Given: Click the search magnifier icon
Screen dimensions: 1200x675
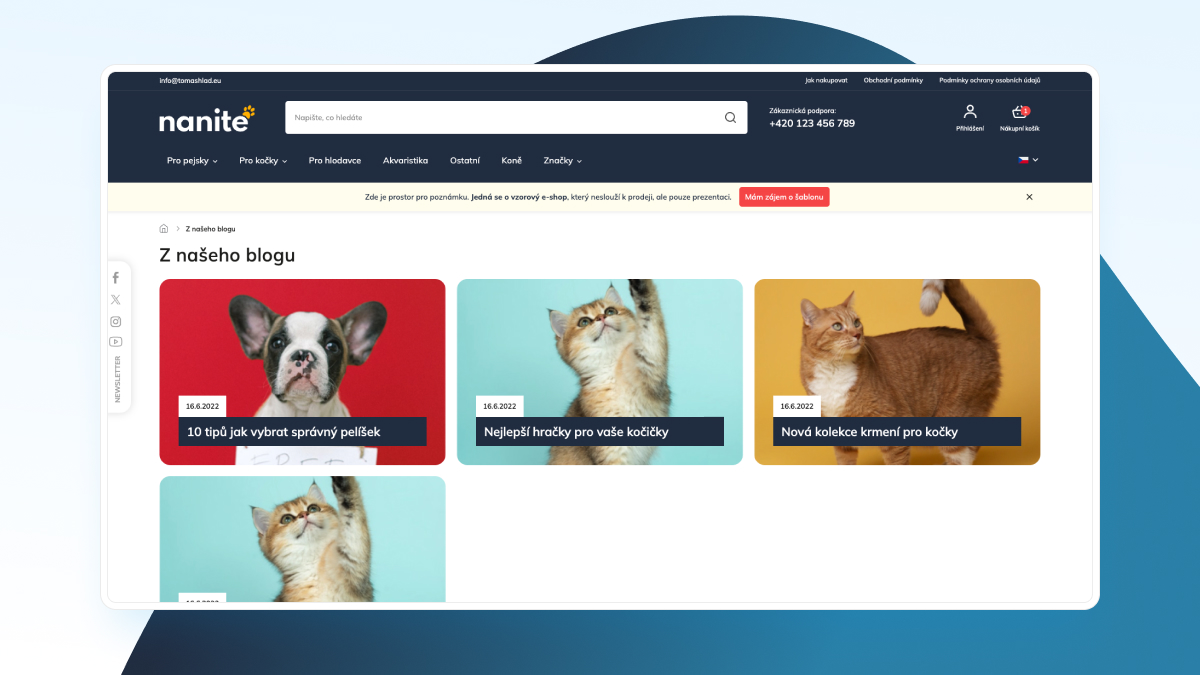Looking at the screenshot, I should pos(730,117).
